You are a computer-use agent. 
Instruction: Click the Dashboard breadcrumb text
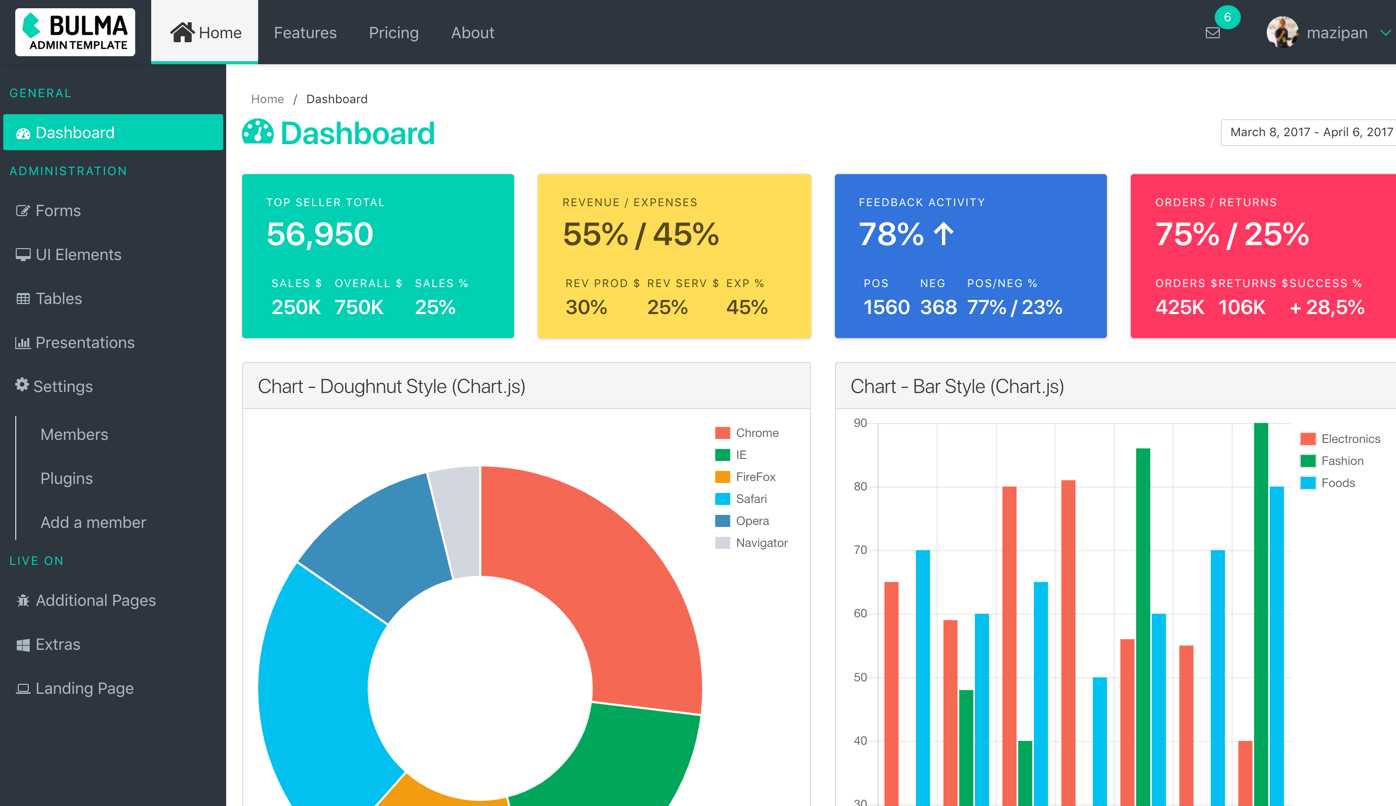[x=337, y=99]
